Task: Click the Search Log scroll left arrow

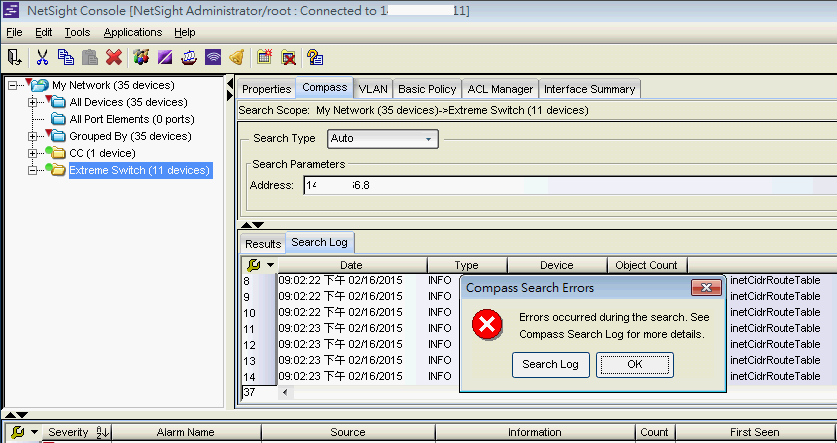Action: 285,392
